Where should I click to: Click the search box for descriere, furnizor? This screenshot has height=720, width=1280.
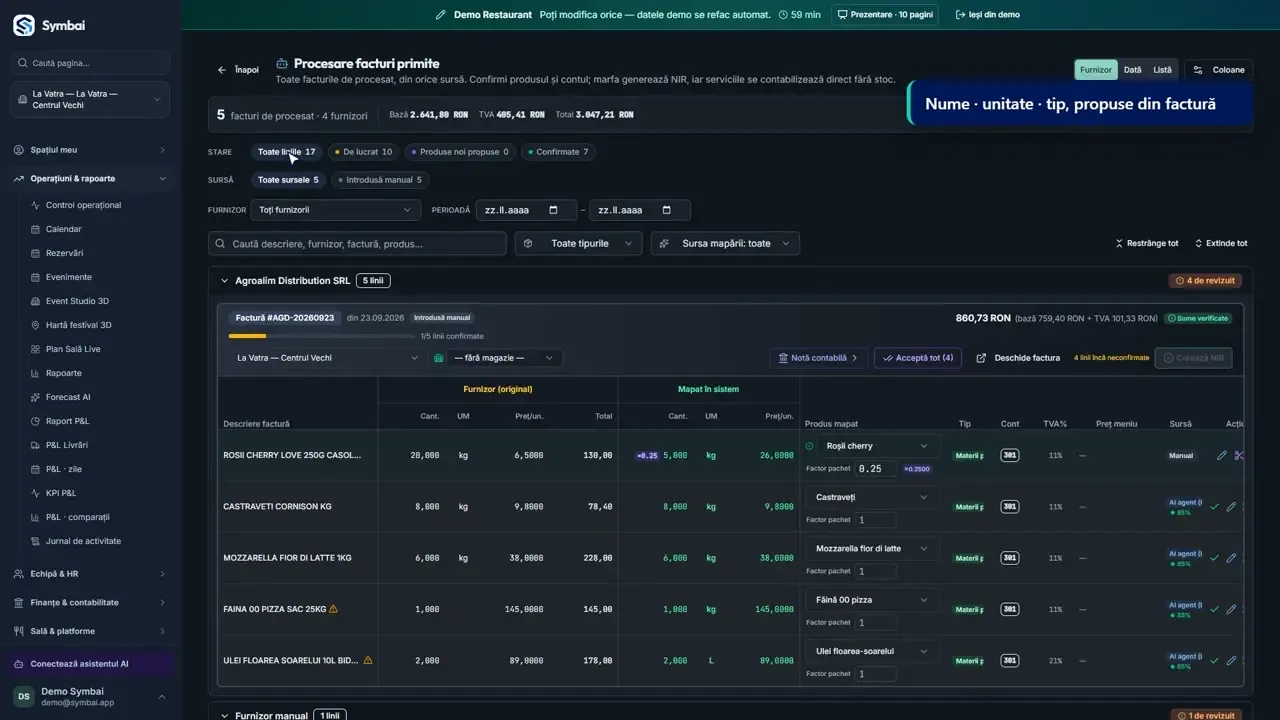[x=358, y=243]
